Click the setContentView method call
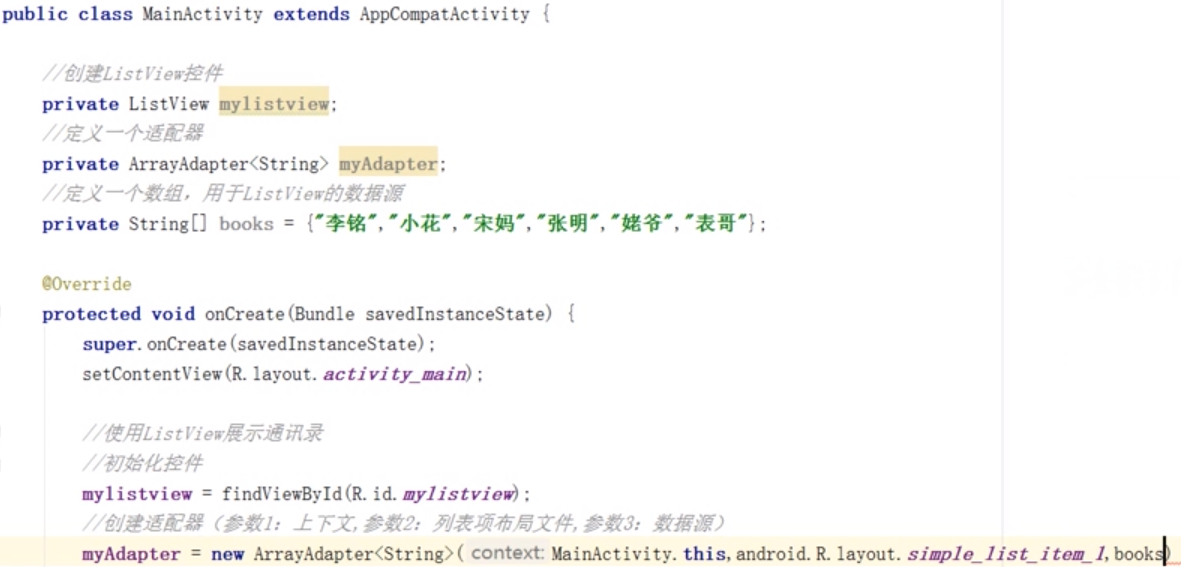 152,374
